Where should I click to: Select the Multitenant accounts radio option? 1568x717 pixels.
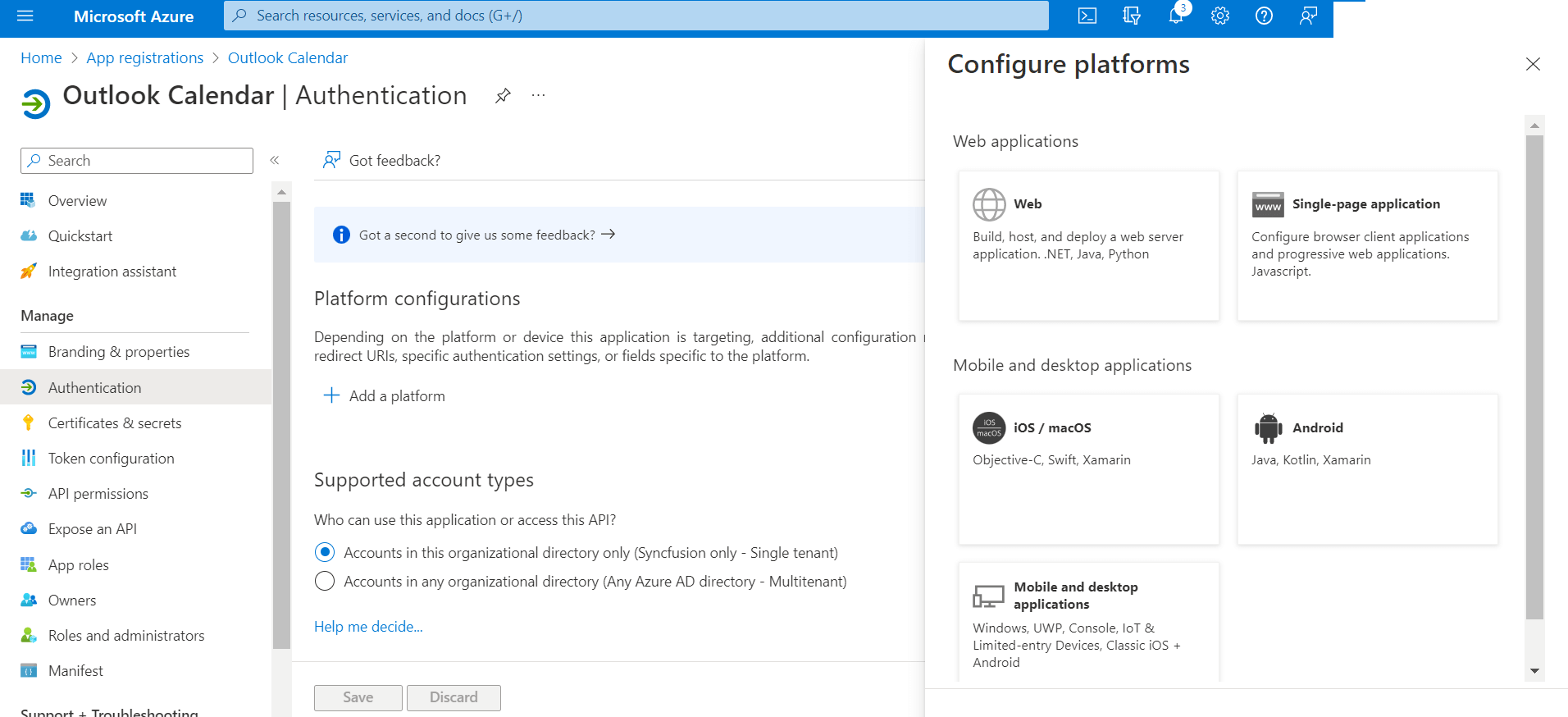click(325, 581)
